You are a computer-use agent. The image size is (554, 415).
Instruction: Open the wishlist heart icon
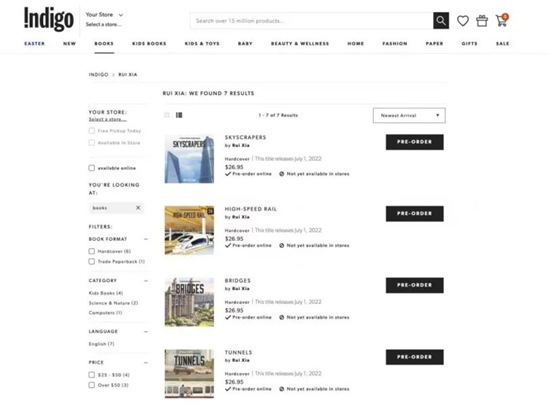pyautogui.click(x=462, y=21)
